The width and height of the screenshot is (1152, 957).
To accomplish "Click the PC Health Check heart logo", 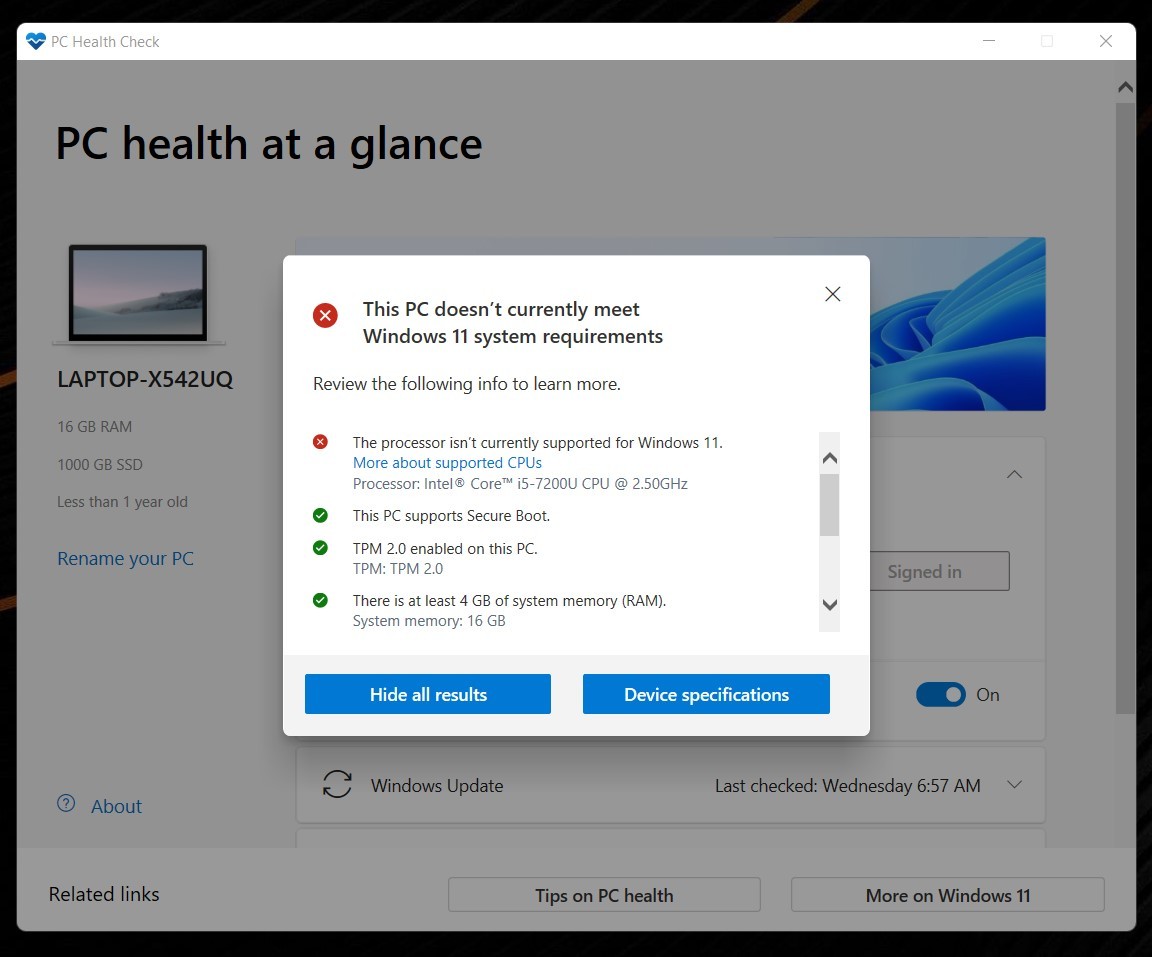I will tap(35, 41).
